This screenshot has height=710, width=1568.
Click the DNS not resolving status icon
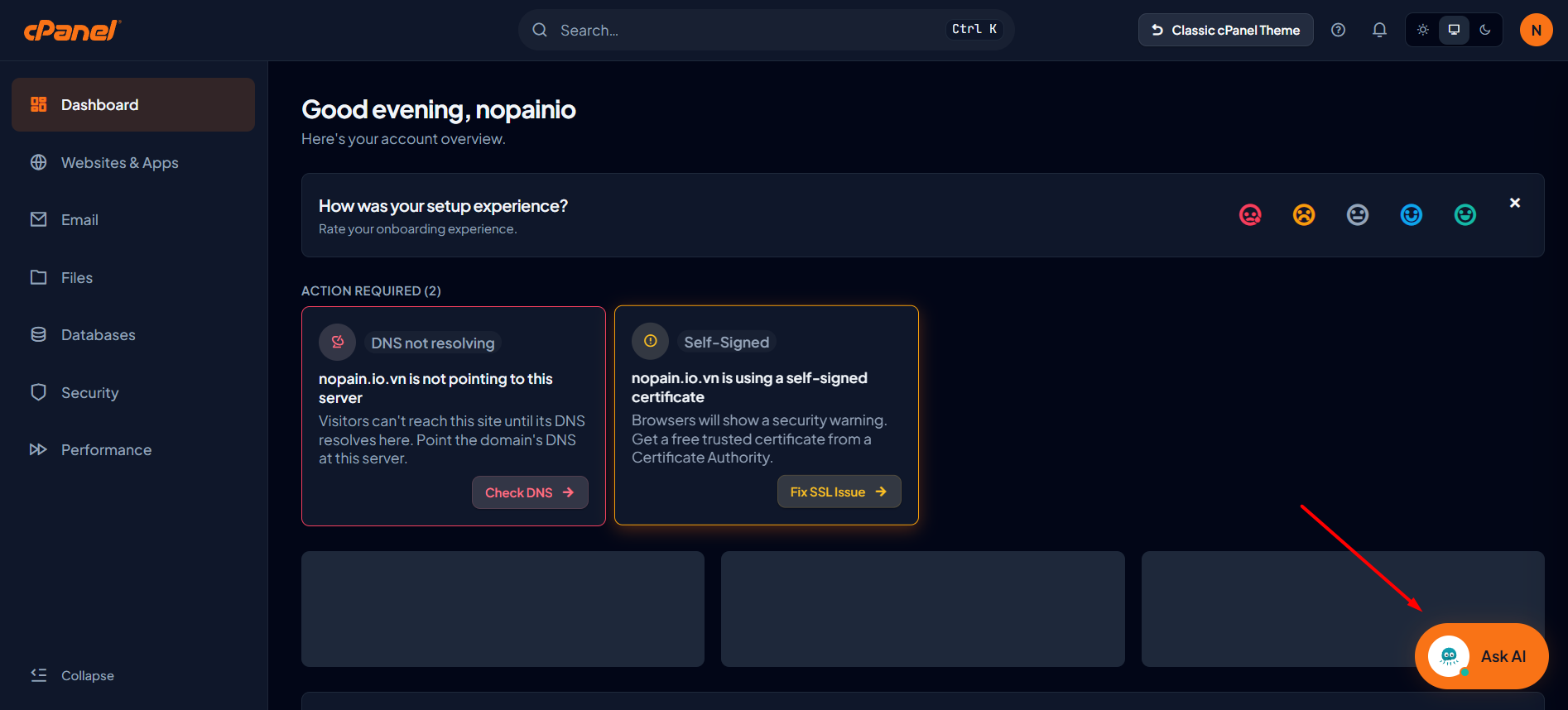338,342
